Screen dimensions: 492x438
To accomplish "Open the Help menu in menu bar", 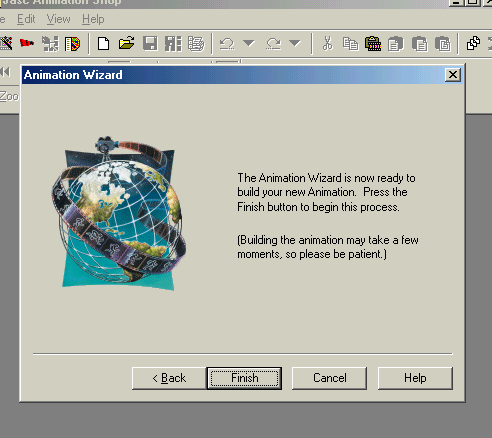I will point(93,19).
